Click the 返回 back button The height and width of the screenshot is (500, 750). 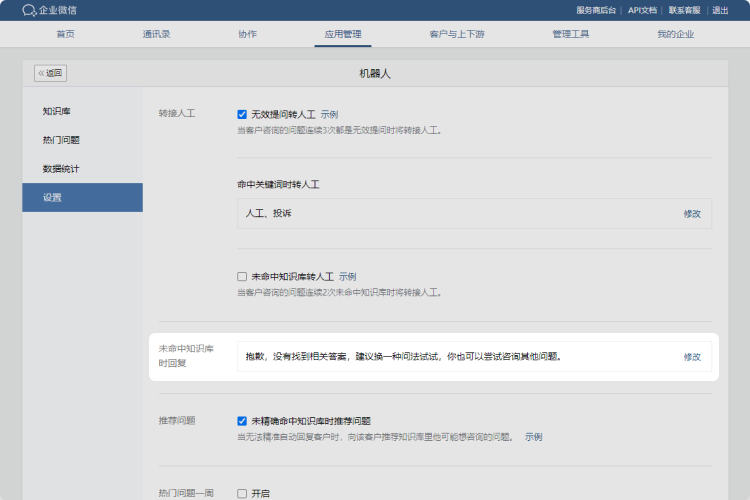pyautogui.click(x=50, y=73)
